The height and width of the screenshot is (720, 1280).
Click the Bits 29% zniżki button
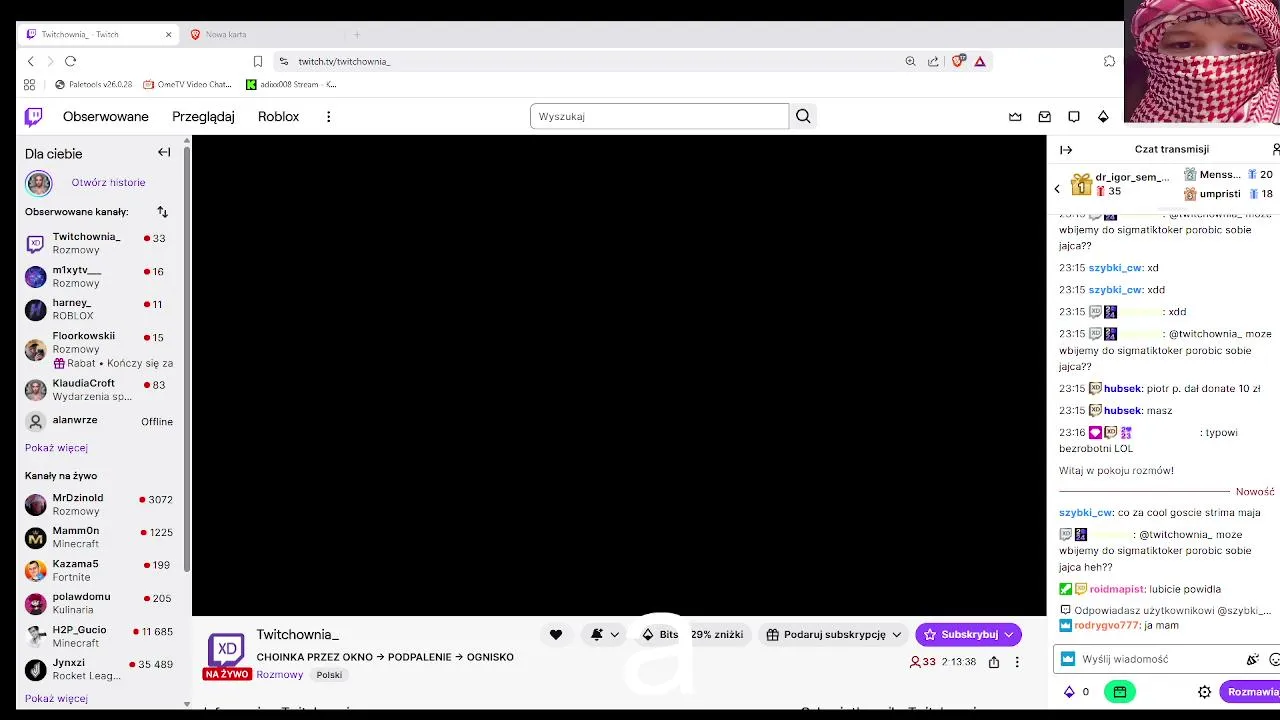tap(693, 634)
